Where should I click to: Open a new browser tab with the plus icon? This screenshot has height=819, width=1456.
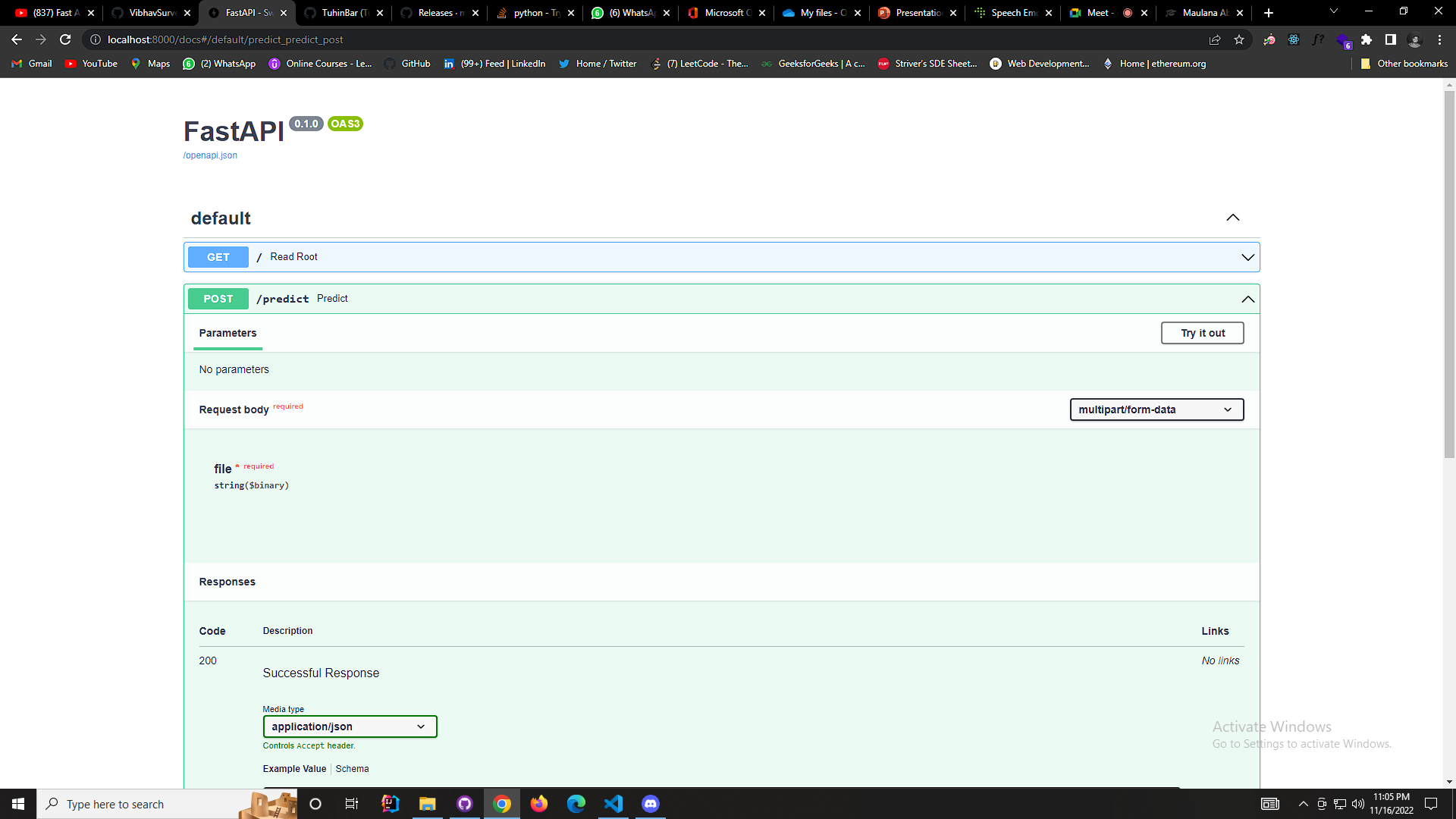click(x=1267, y=12)
